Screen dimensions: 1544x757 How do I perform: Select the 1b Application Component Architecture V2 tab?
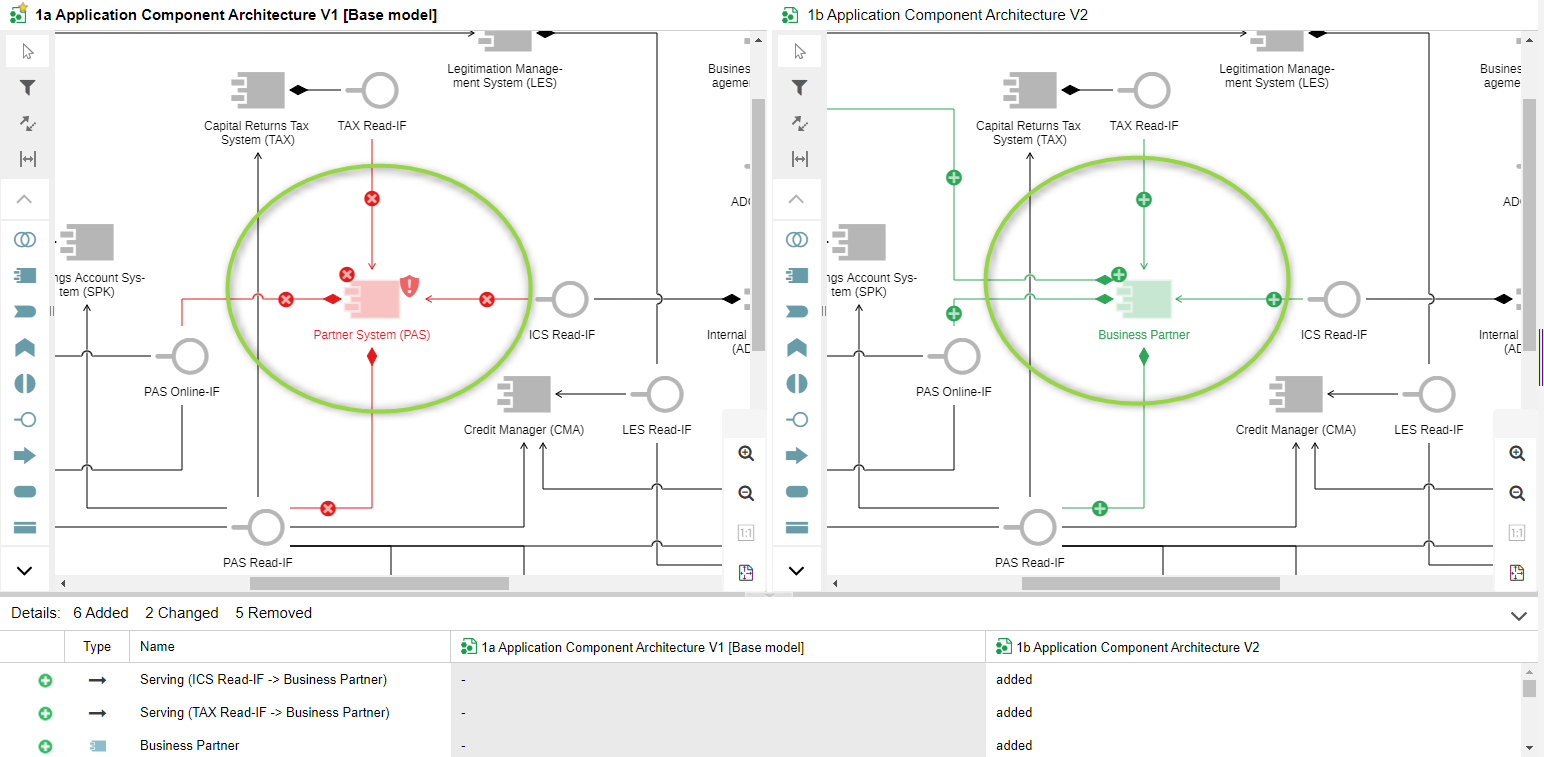point(946,15)
